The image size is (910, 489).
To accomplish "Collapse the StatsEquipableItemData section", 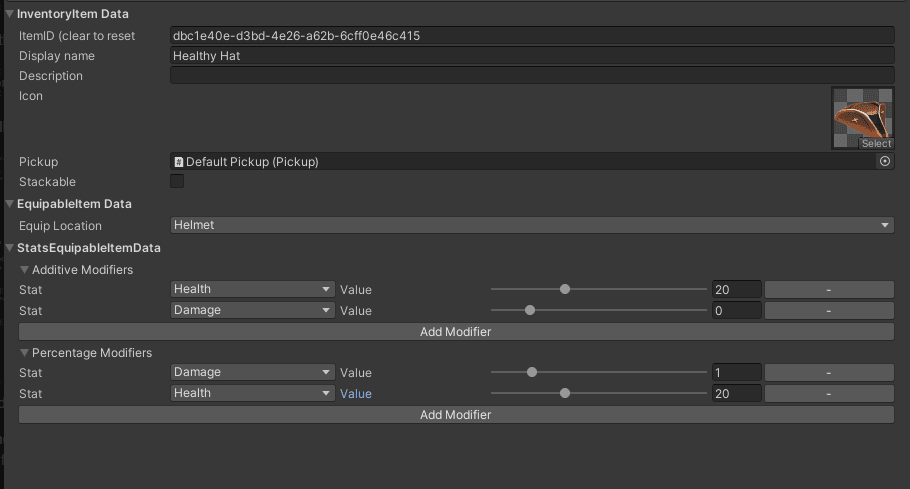I will [10, 247].
